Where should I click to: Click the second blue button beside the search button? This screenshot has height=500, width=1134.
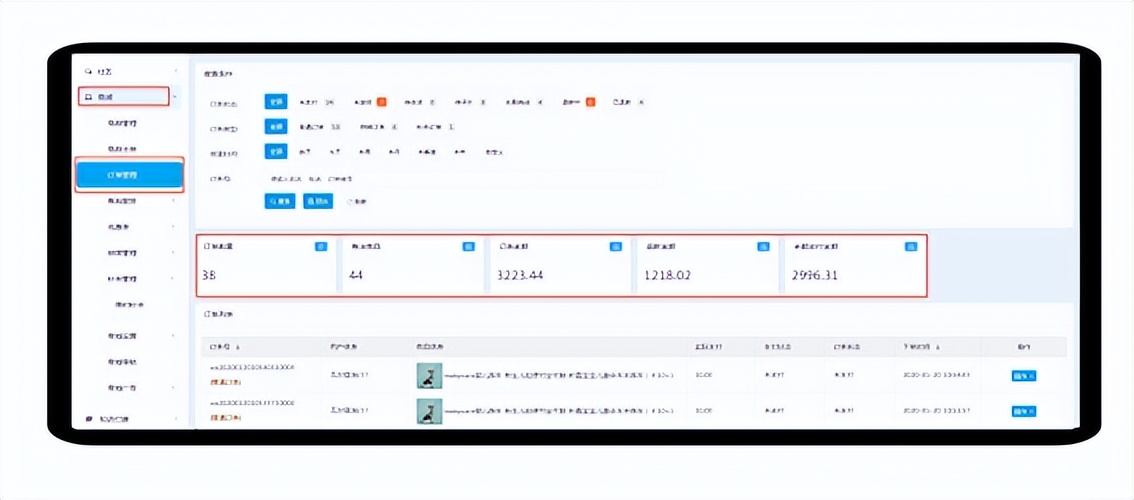point(317,201)
